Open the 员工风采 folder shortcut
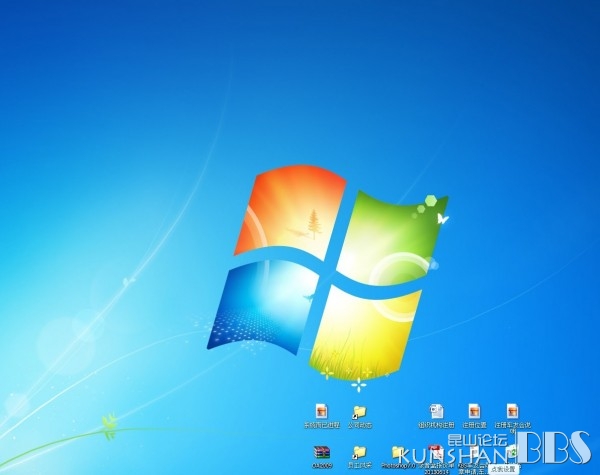Screen dimensions: 600x475 [360, 452]
